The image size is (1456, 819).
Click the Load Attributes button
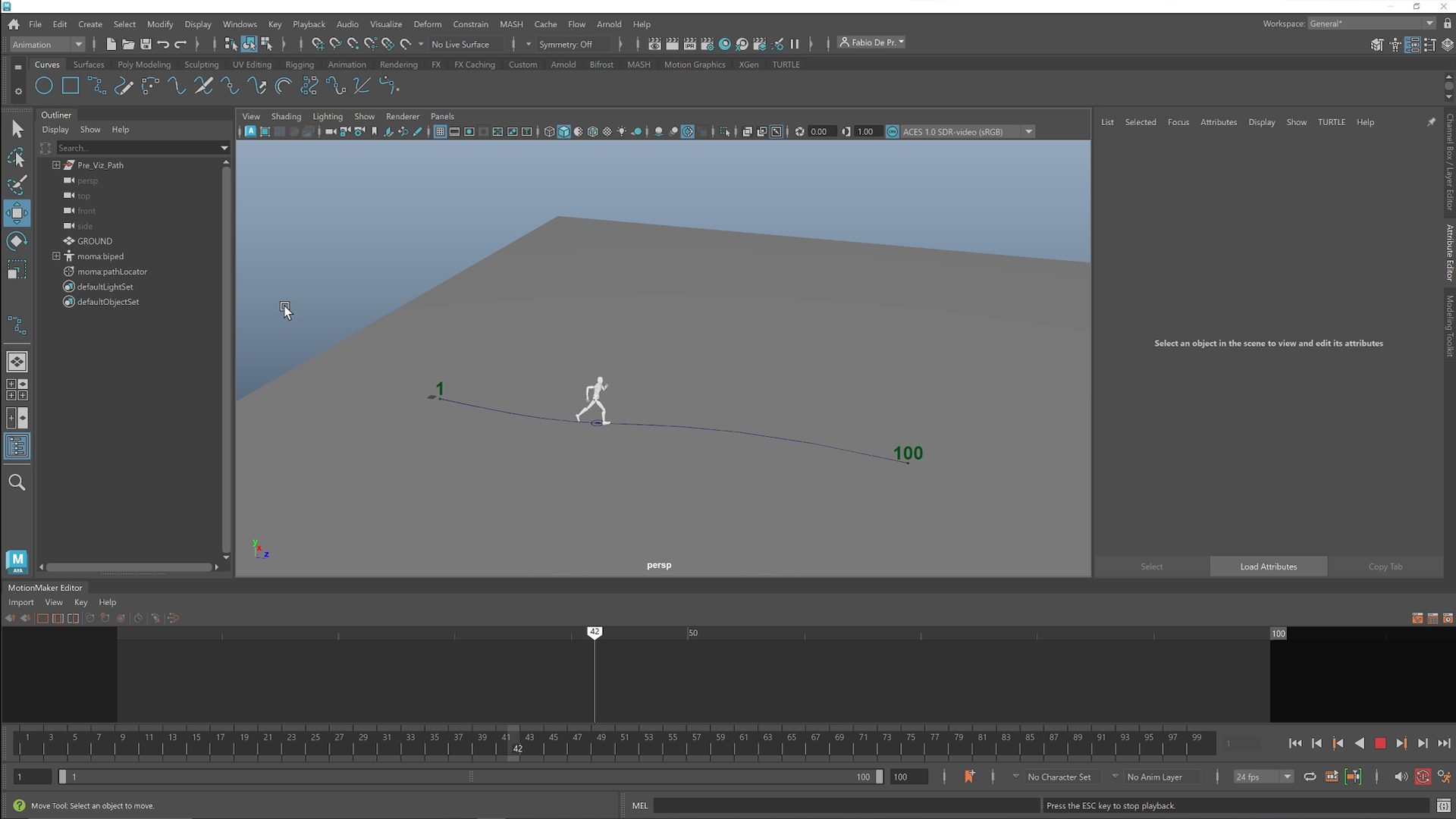tap(1268, 566)
